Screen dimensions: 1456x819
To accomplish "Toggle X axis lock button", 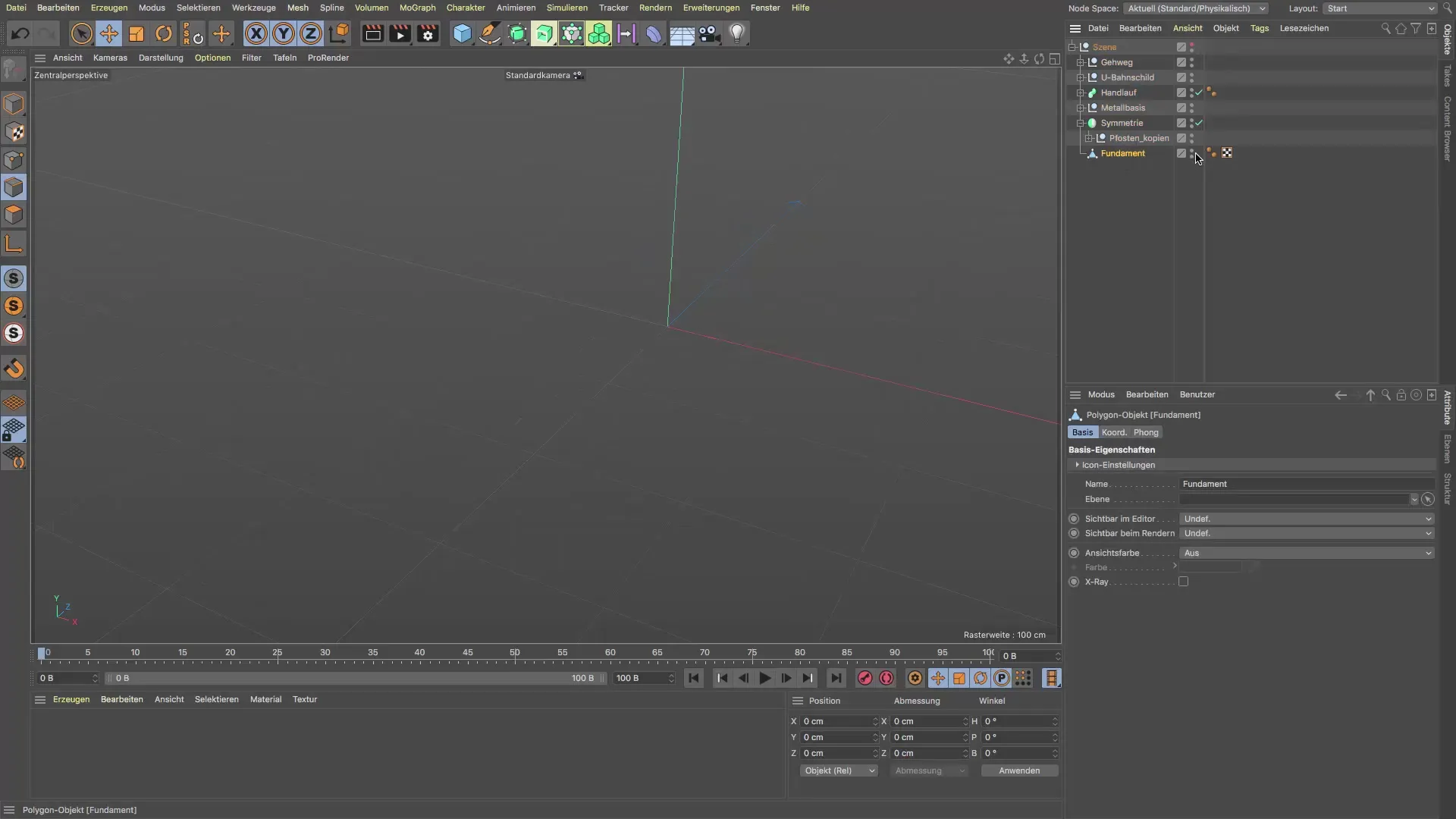I will [256, 33].
